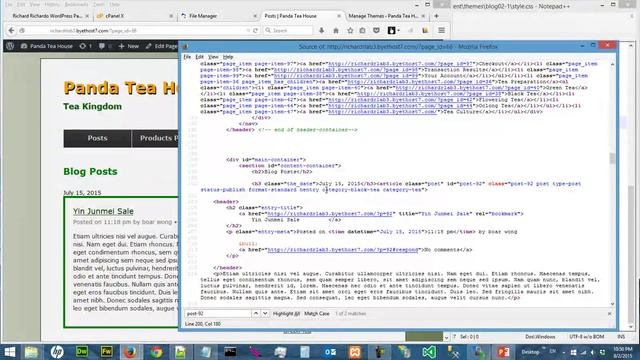Open ?p=92#respond link in source
This screenshot has width=640, height=360.
tap(343, 249)
